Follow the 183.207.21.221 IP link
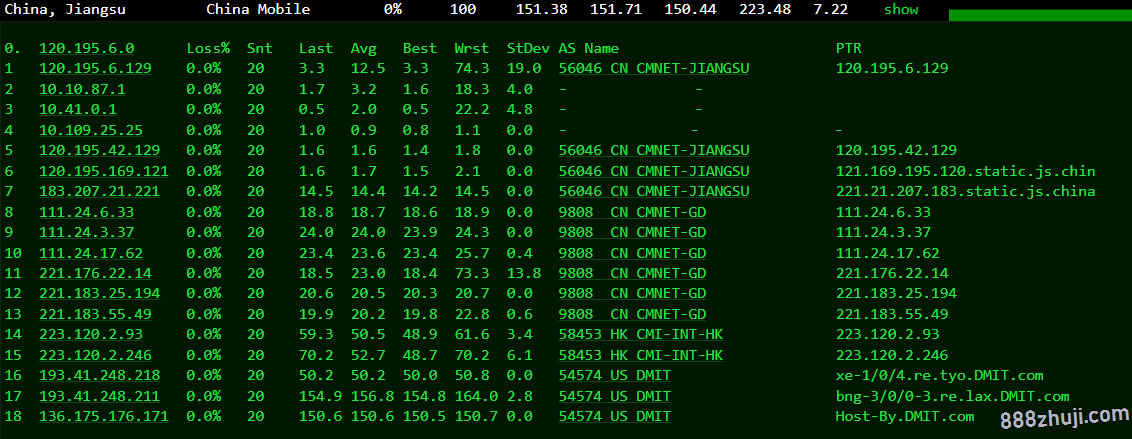Viewport: 1132px width, 439px height. (x=100, y=191)
